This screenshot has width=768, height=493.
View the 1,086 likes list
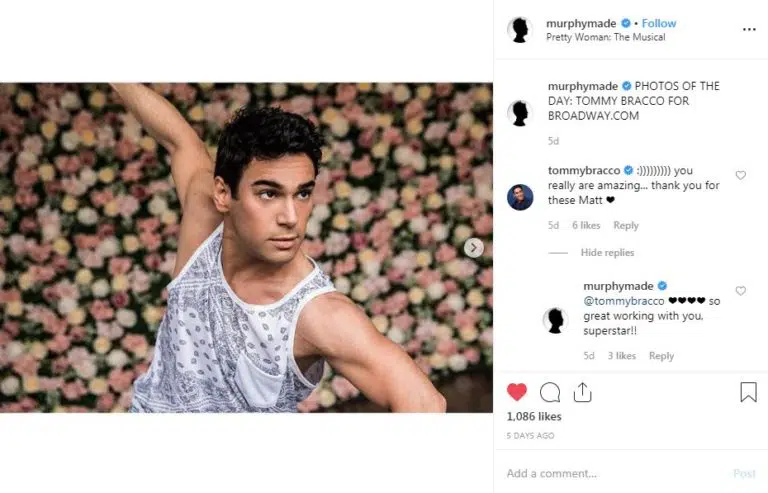pos(534,417)
